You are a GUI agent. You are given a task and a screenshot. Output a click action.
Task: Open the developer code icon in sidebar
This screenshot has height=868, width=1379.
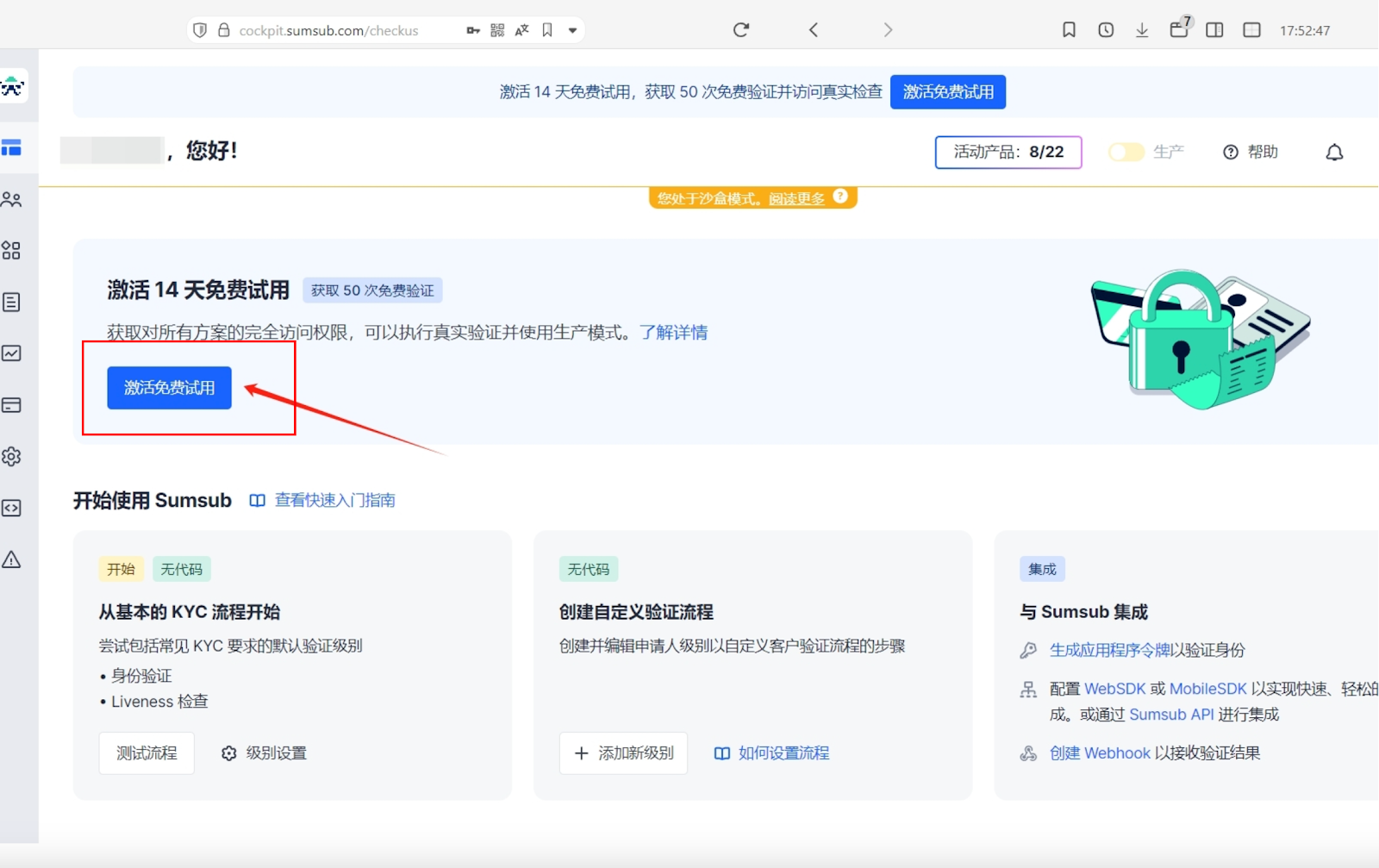[x=11, y=509]
